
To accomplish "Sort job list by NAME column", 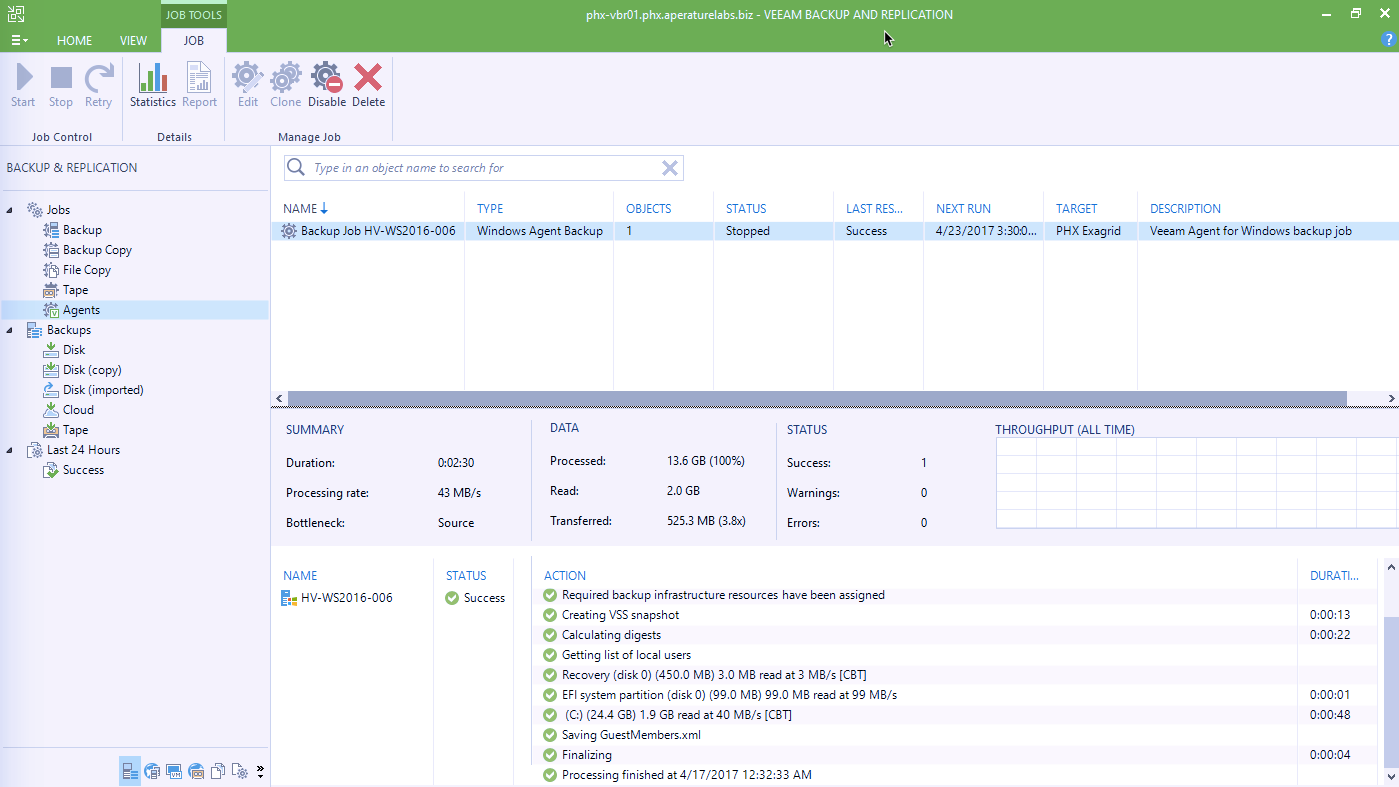I will tap(300, 209).
